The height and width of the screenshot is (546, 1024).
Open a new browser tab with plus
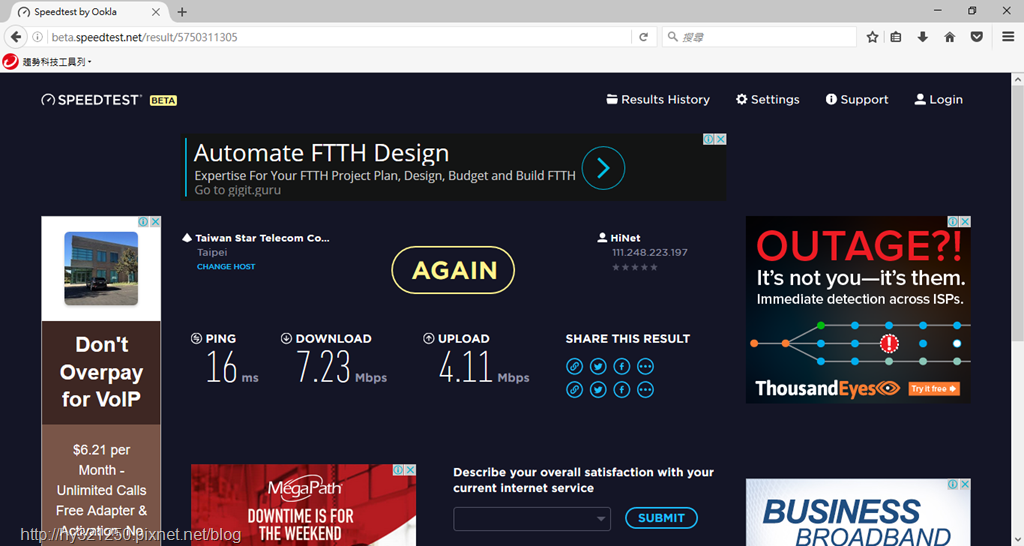point(182,12)
